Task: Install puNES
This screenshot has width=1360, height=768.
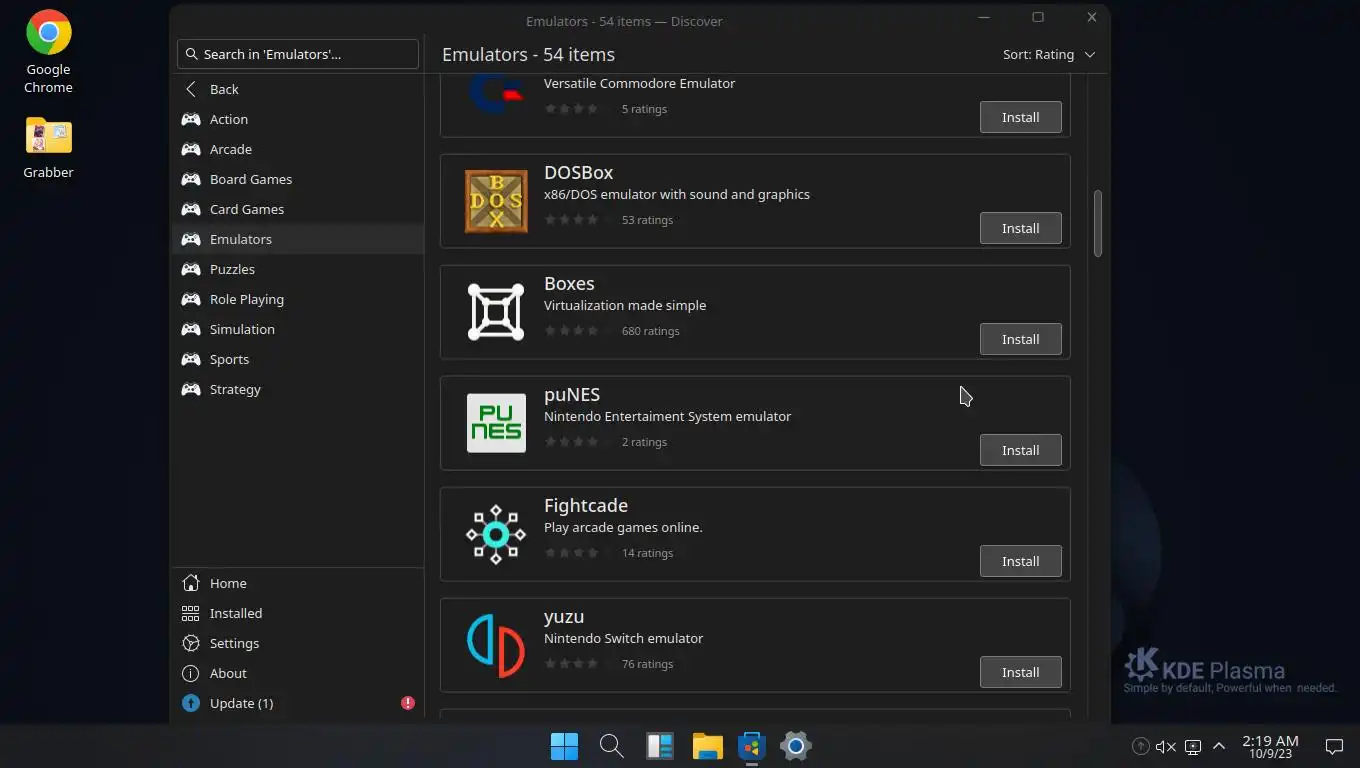Action: pos(1020,450)
